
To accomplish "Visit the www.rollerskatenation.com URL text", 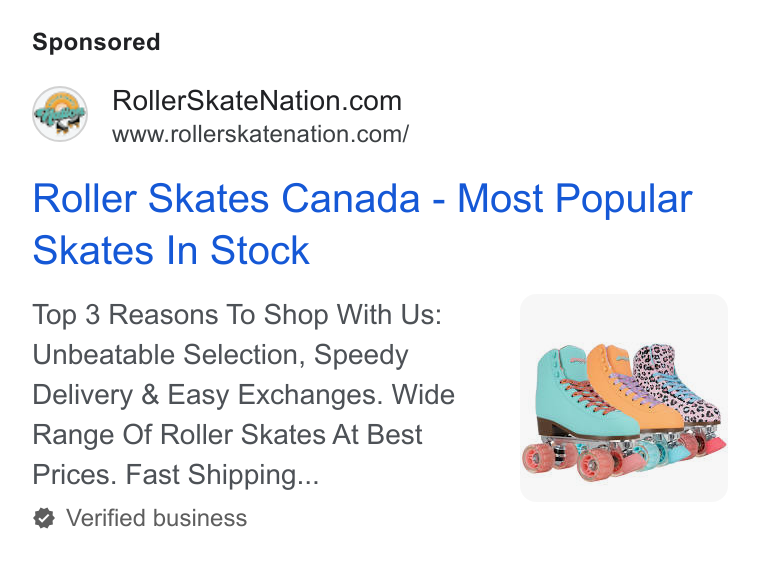I will 260,134.
